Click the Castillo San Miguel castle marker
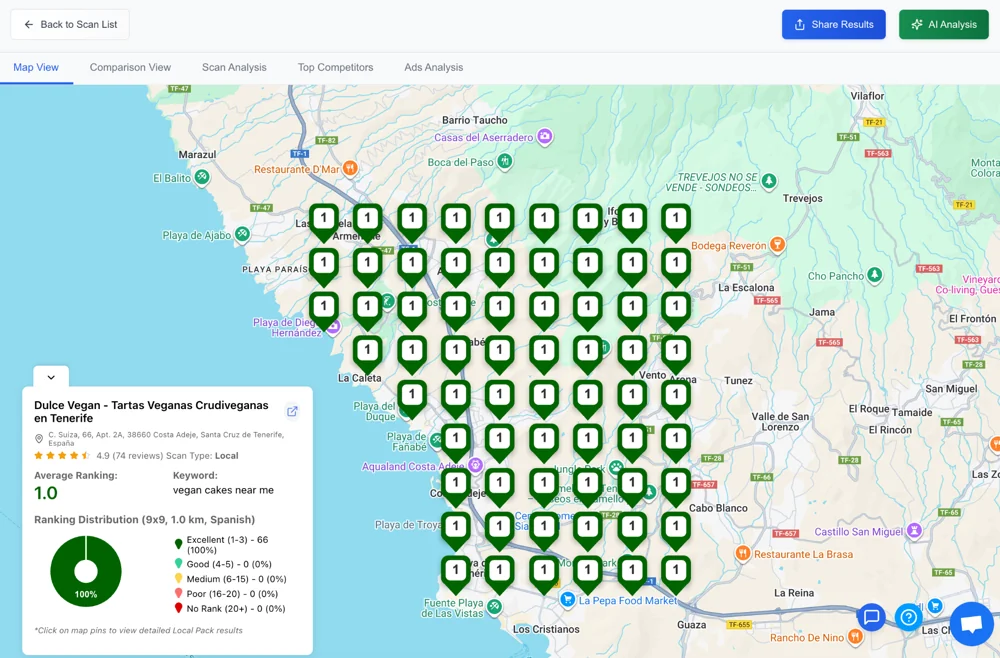 [x=915, y=531]
